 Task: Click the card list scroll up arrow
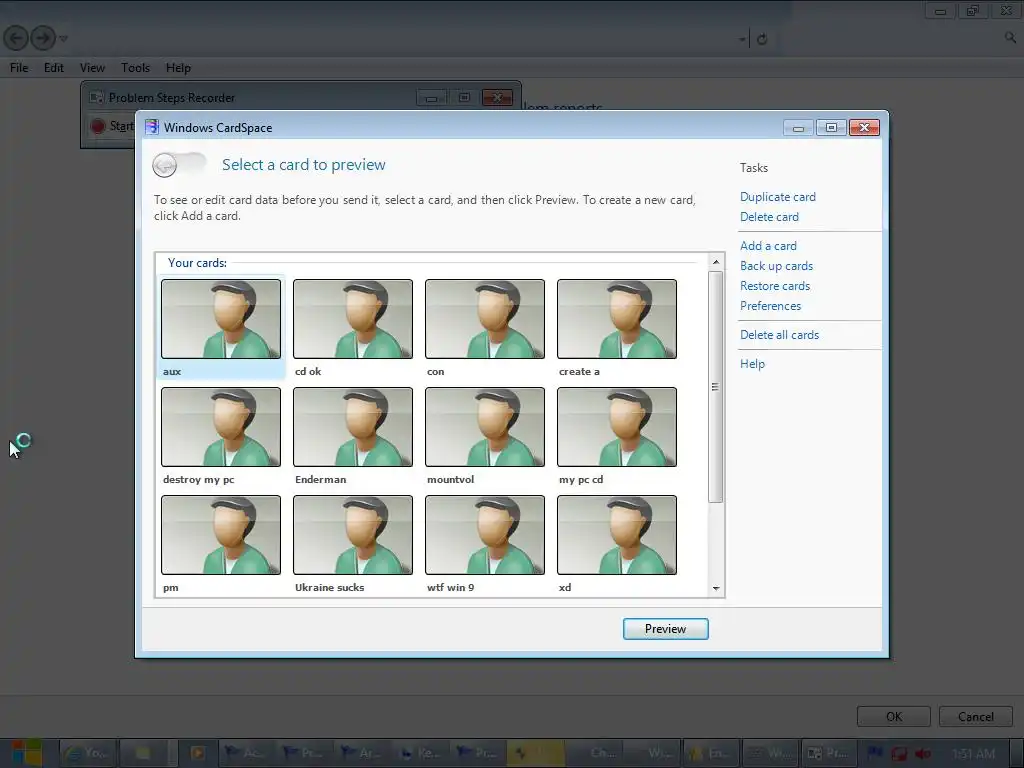click(716, 262)
